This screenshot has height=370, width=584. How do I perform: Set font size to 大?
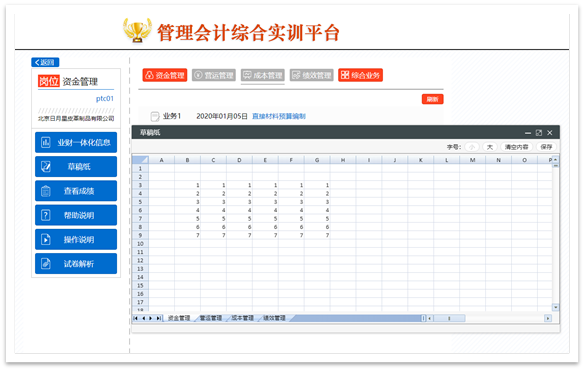coord(490,147)
